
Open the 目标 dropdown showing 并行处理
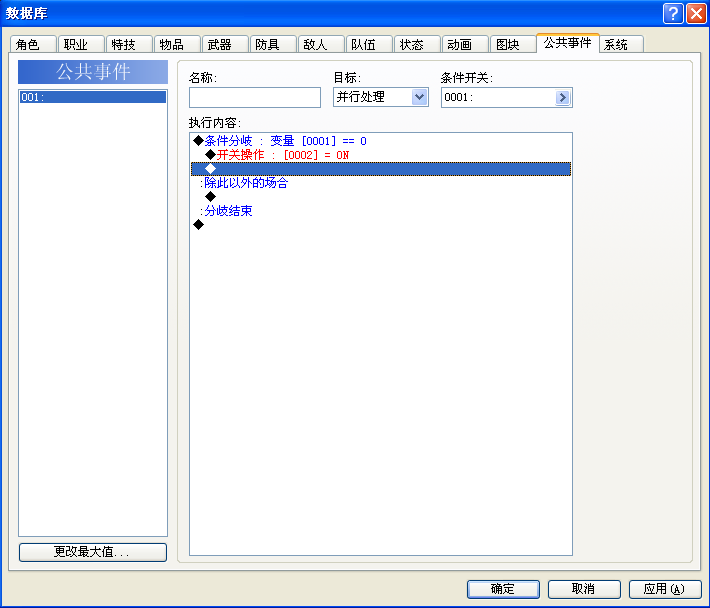[x=381, y=97]
